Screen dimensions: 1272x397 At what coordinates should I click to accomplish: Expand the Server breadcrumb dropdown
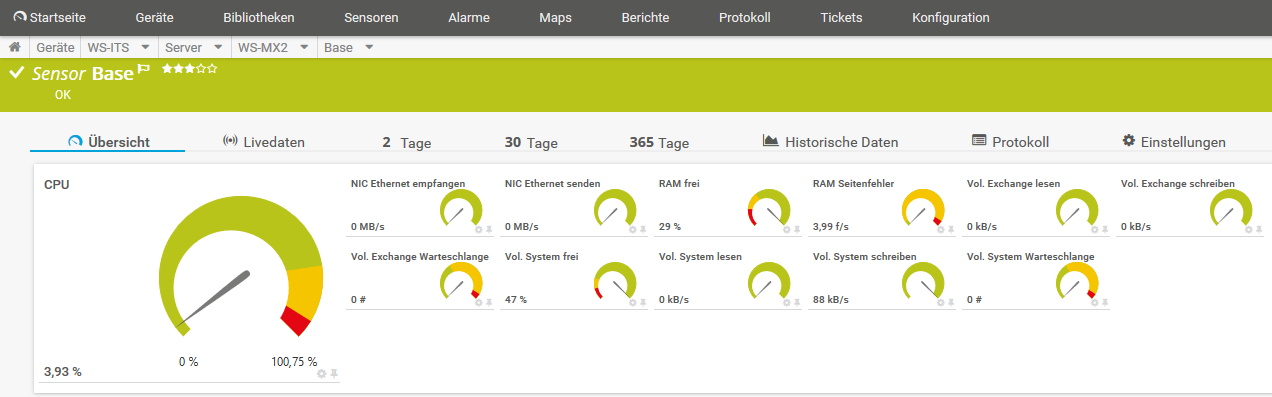click(x=217, y=47)
